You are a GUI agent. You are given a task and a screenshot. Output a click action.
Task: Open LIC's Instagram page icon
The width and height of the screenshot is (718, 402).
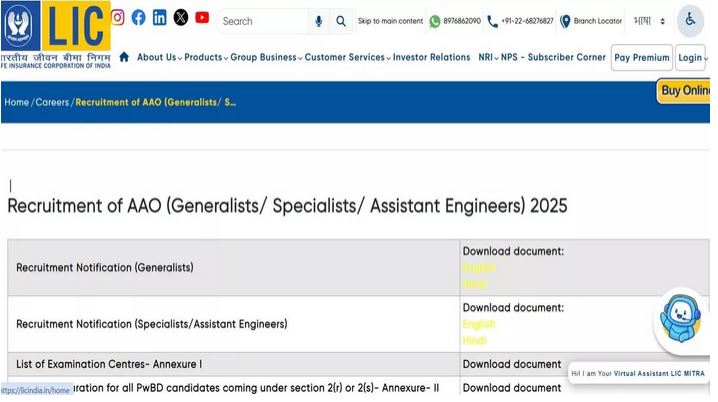117,17
